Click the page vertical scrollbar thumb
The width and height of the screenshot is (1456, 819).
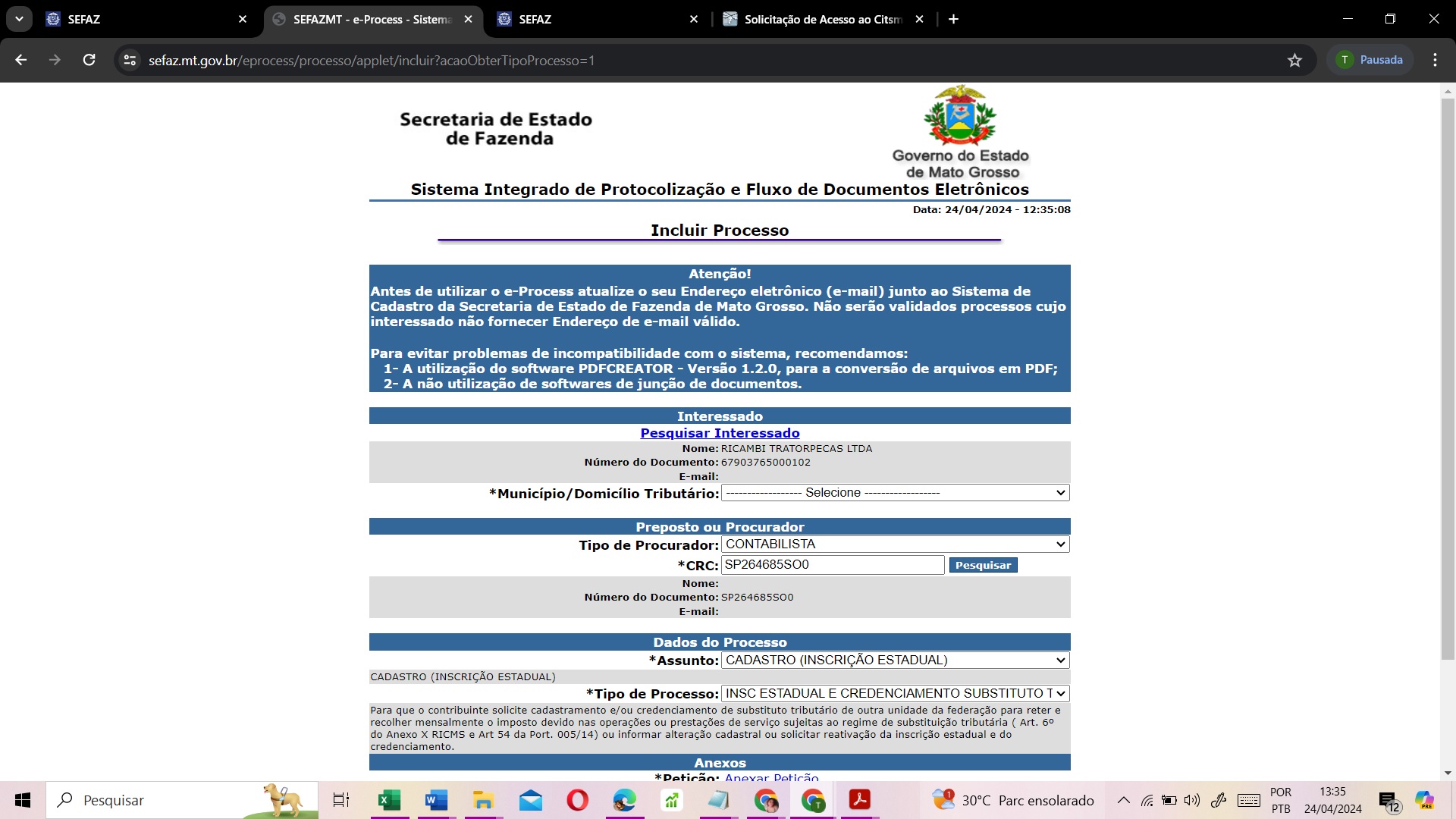[1448, 379]
